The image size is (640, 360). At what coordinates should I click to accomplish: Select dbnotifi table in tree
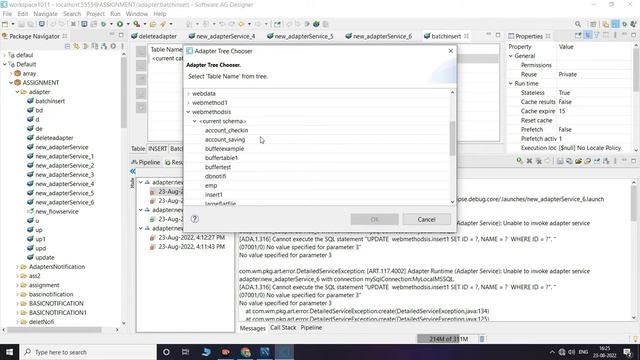click(216, 176)
